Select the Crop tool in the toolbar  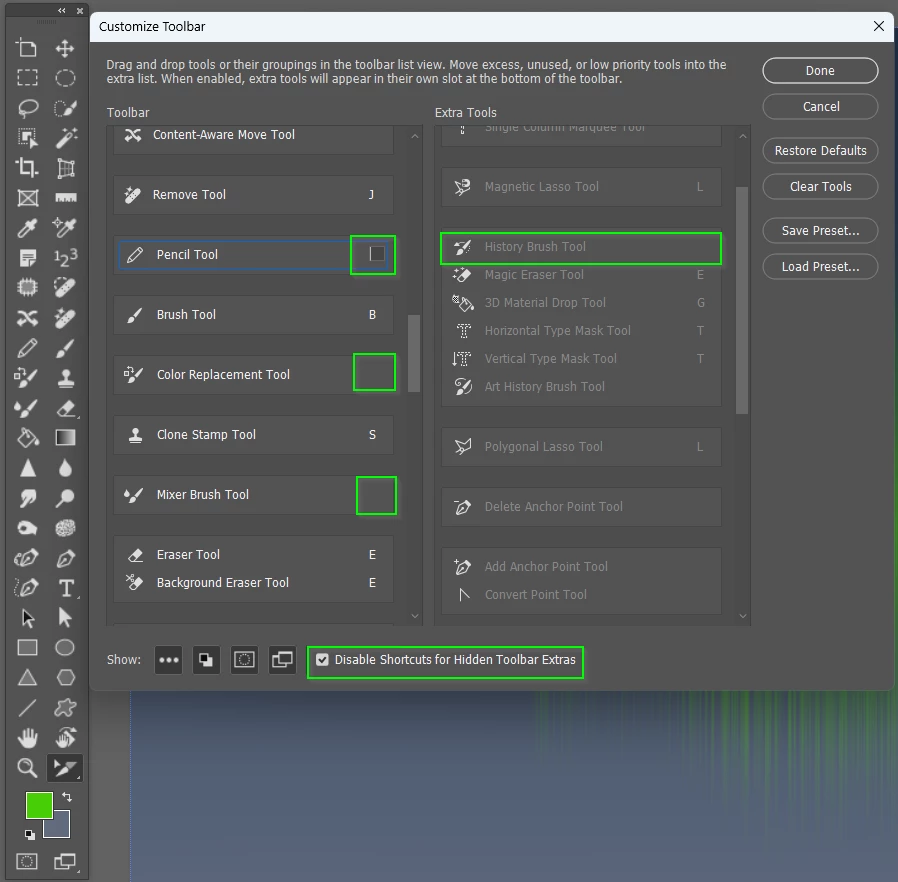27,168
